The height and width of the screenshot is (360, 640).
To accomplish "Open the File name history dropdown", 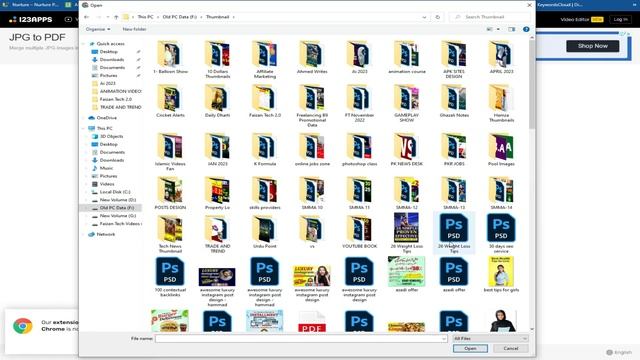I will [444, 339].
